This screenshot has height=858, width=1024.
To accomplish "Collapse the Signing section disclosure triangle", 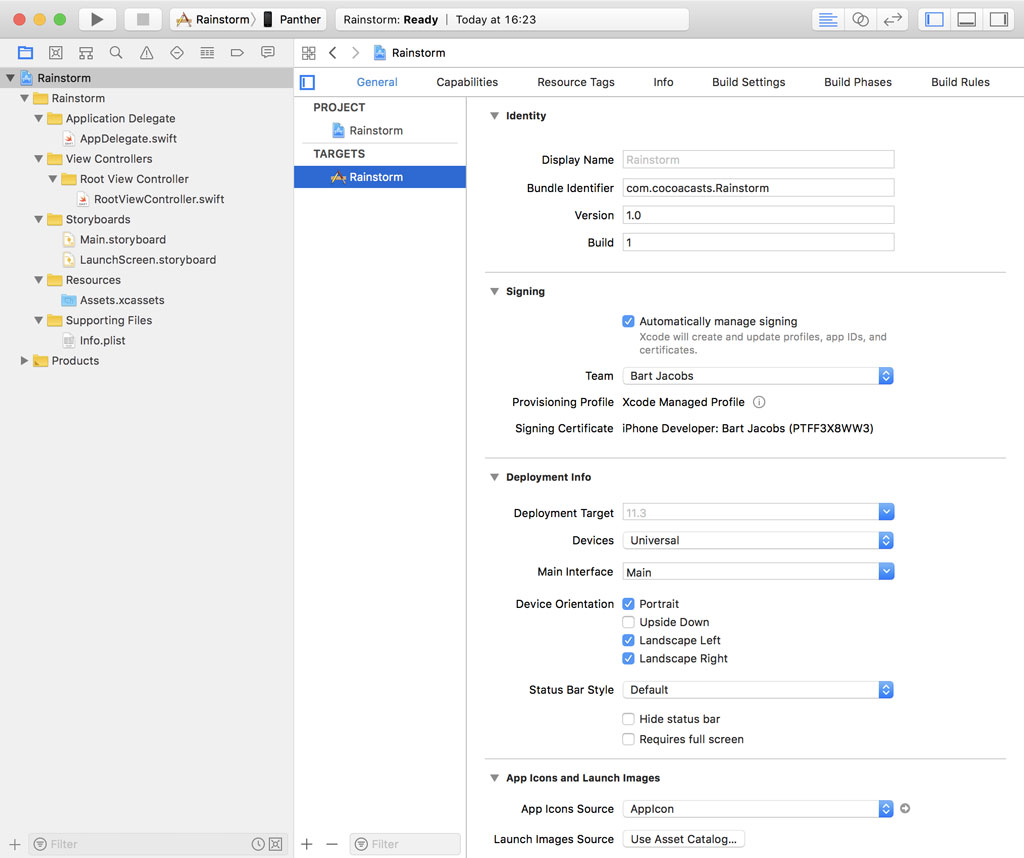I will pyautogui.click(x=494, y=291).
